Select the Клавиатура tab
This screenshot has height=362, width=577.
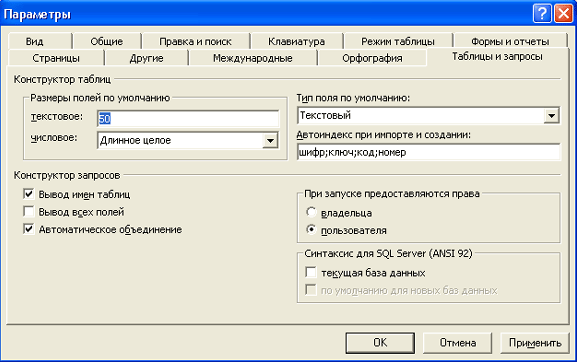pyautogui.click(x=297, y=41)
